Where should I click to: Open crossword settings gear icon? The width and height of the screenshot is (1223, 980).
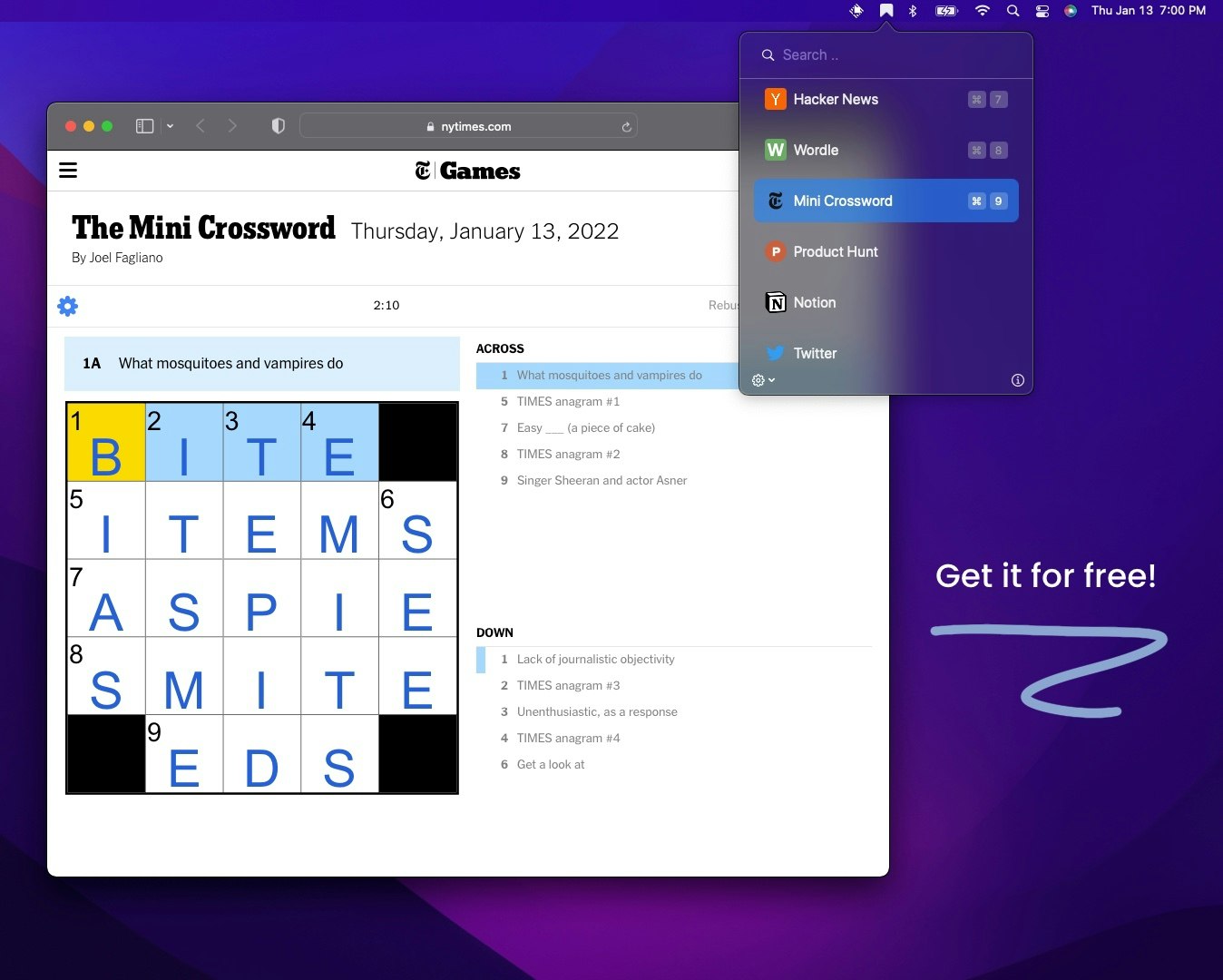pos(67,306)
